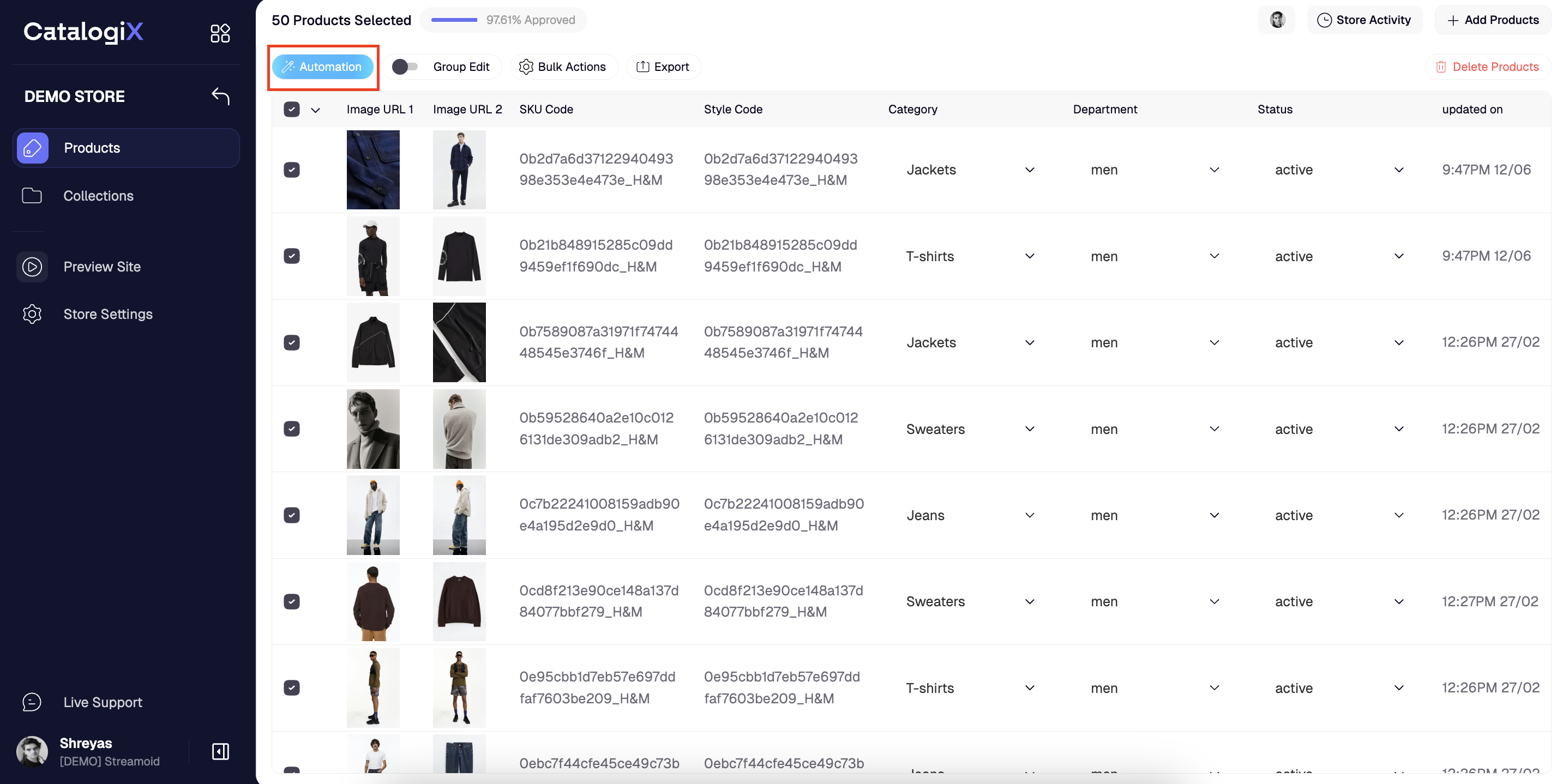
Task: Open Category dropdown for the Jeans row
Action: [1029, 515]
